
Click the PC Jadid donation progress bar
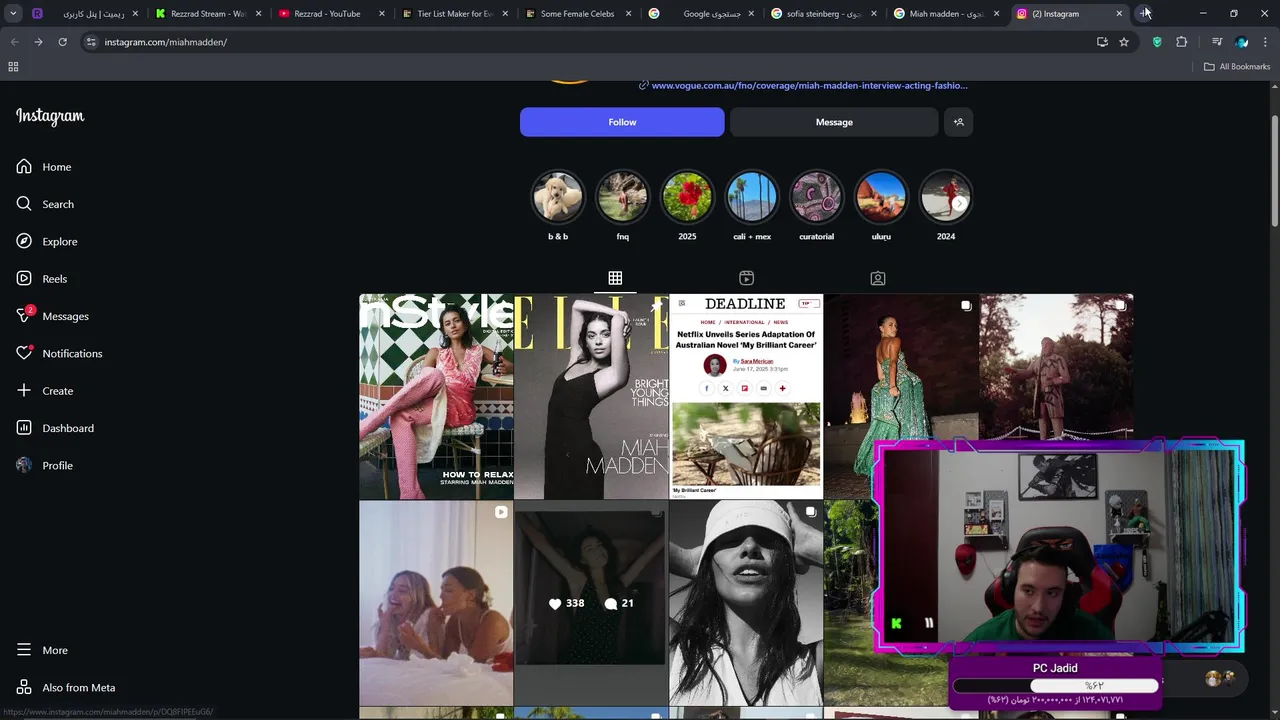click(x=1055, y=686)
